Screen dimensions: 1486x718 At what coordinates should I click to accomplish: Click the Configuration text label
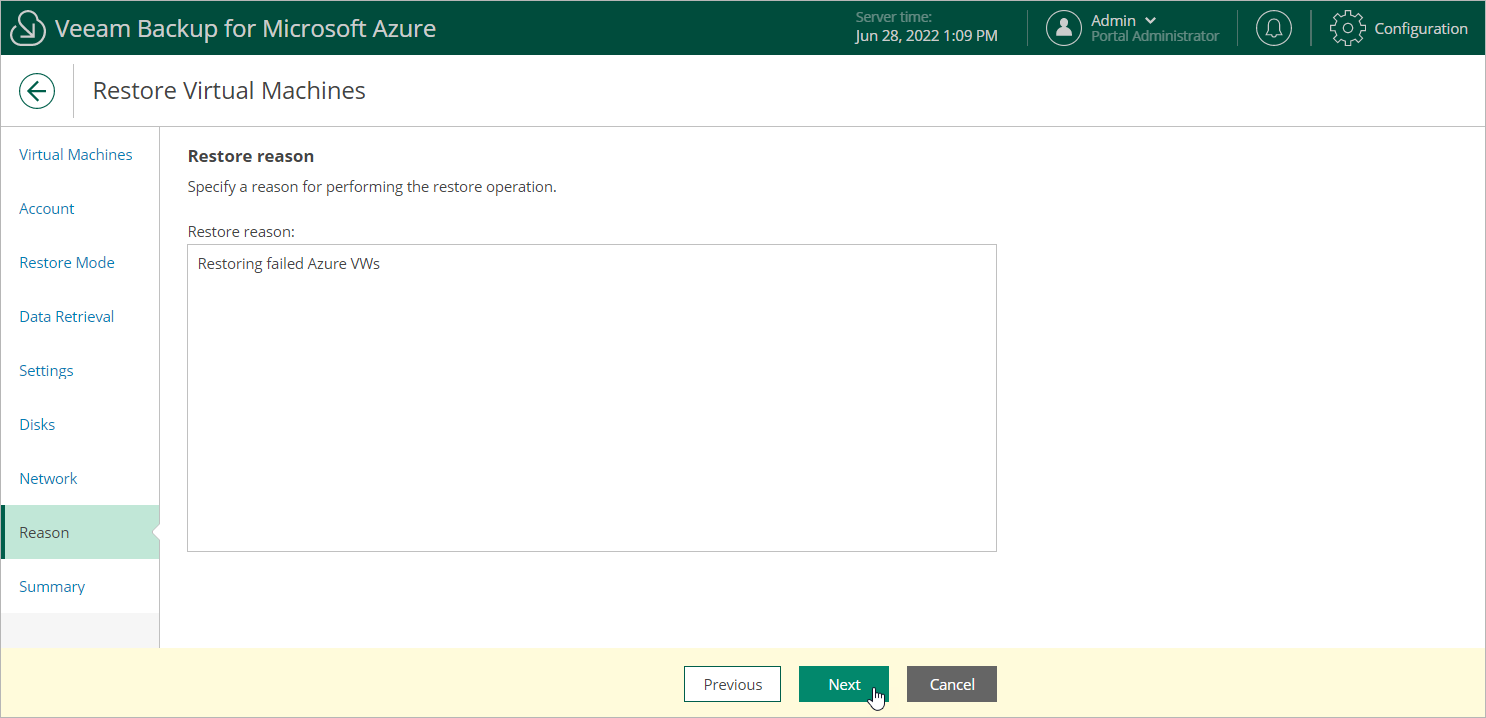(x=1421, y=28)
